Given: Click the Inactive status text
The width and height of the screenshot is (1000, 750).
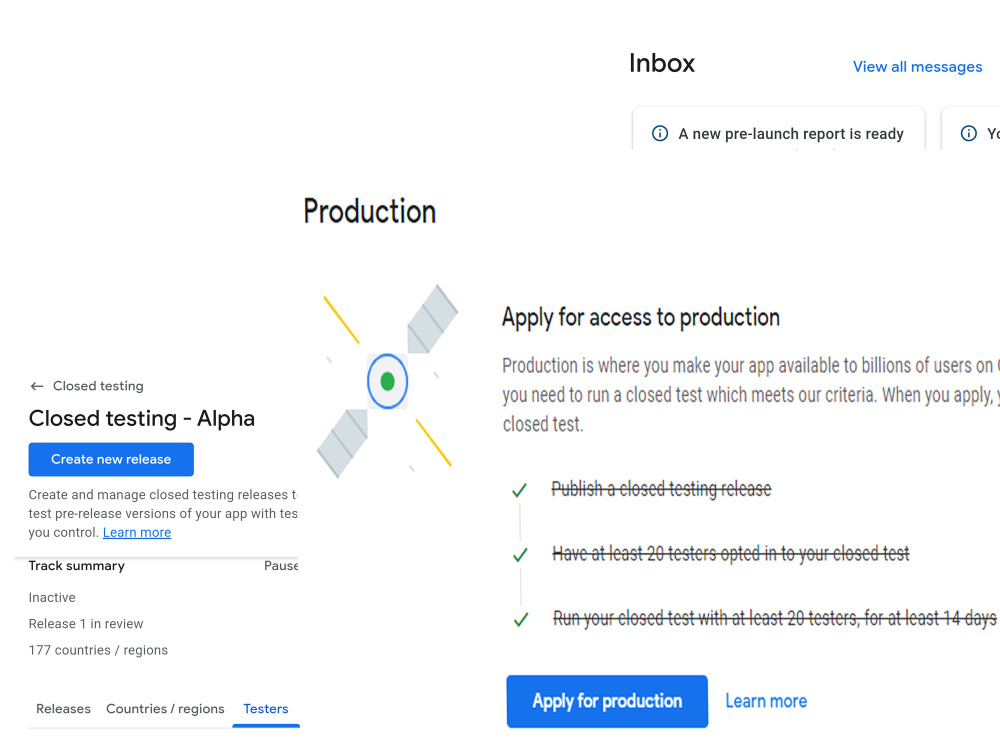Looking at the screenshot, I should 52,598.
